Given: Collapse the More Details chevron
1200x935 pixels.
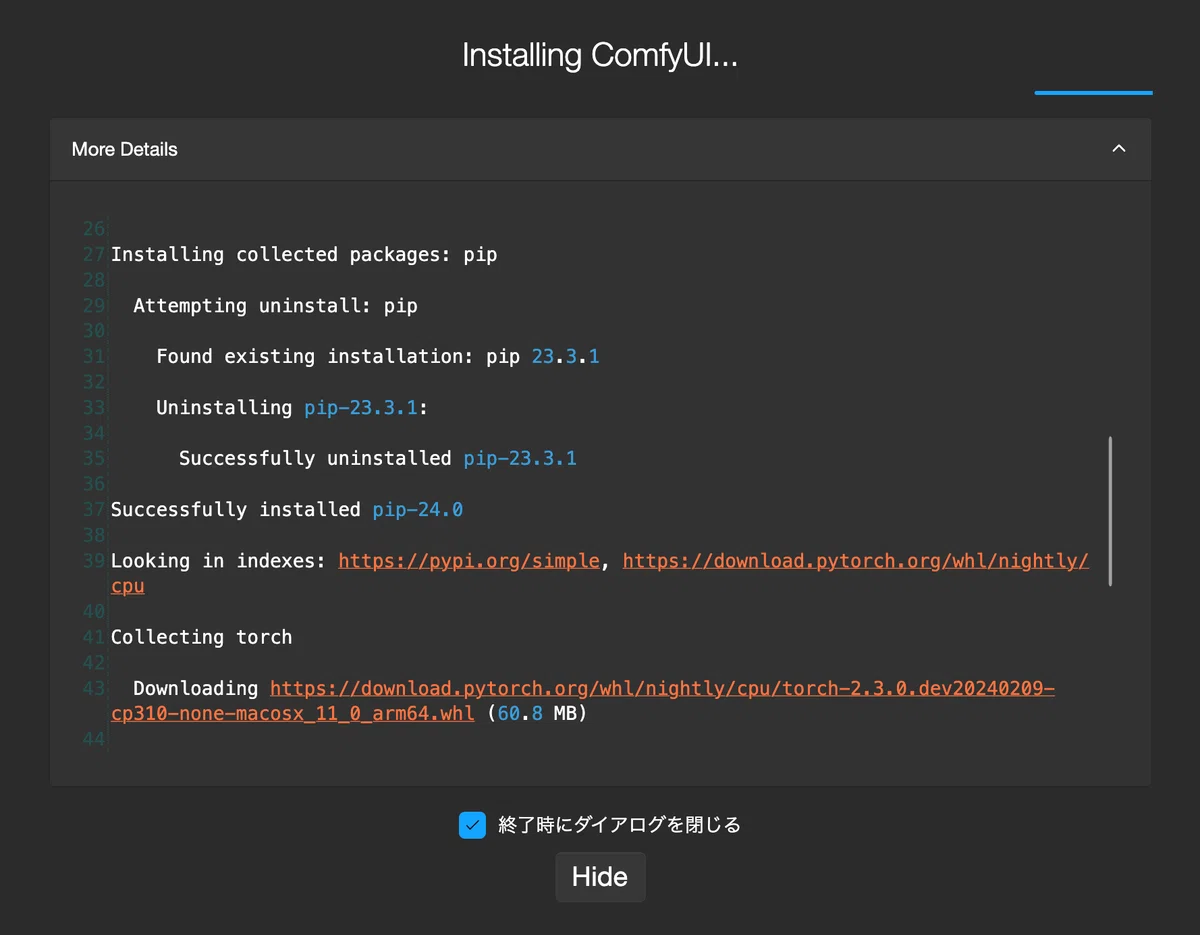Looking at the screenshot, I should click(1119, 149).
